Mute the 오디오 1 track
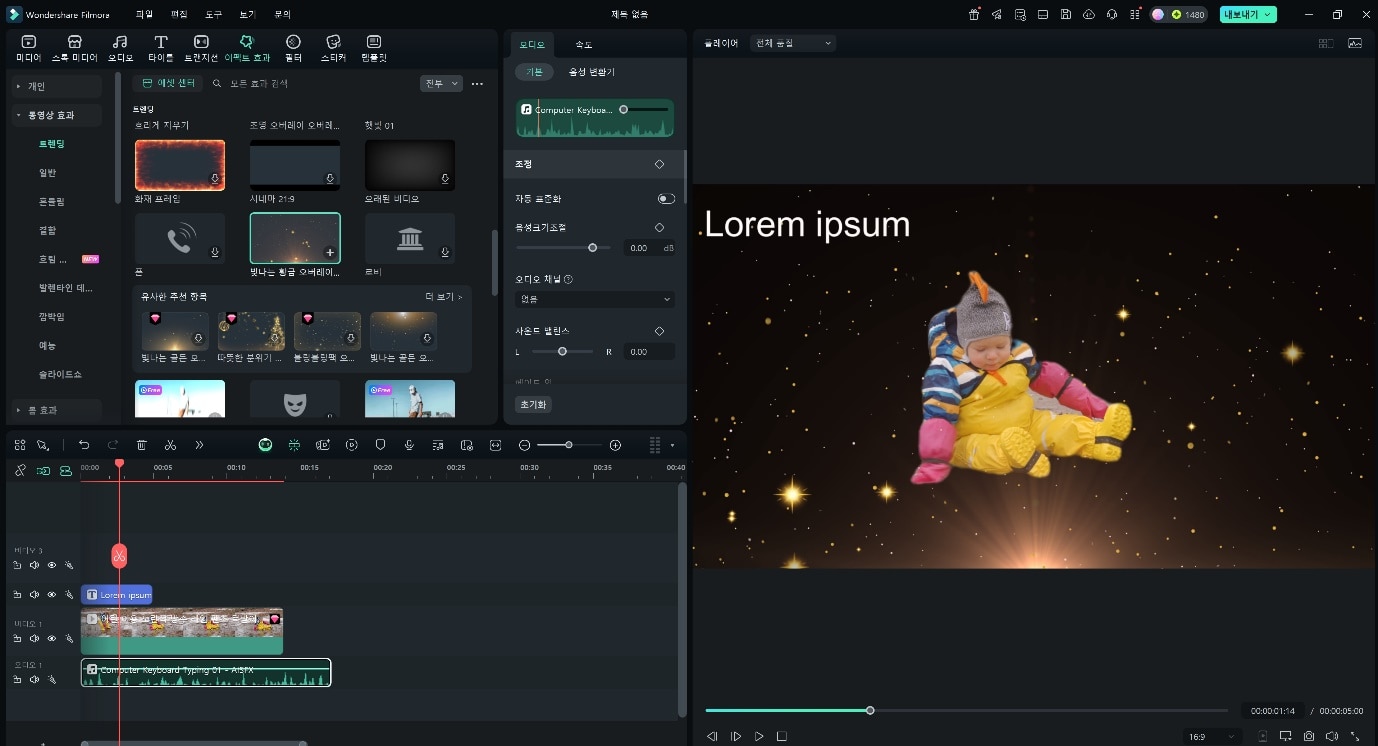Image resolution: width=1378 pixels, height=746 pixels. tap(35, 680)
